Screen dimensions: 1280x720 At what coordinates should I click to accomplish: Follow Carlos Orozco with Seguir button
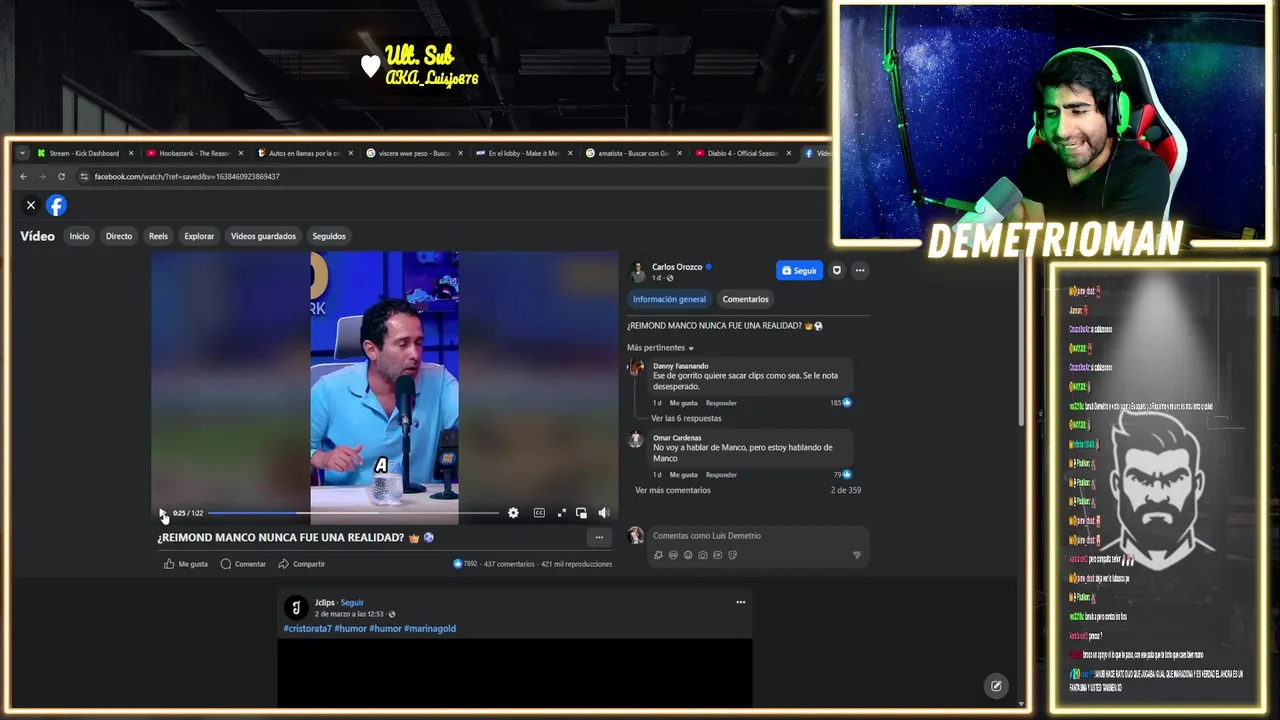pyautogui.click(x=799, y=270)
